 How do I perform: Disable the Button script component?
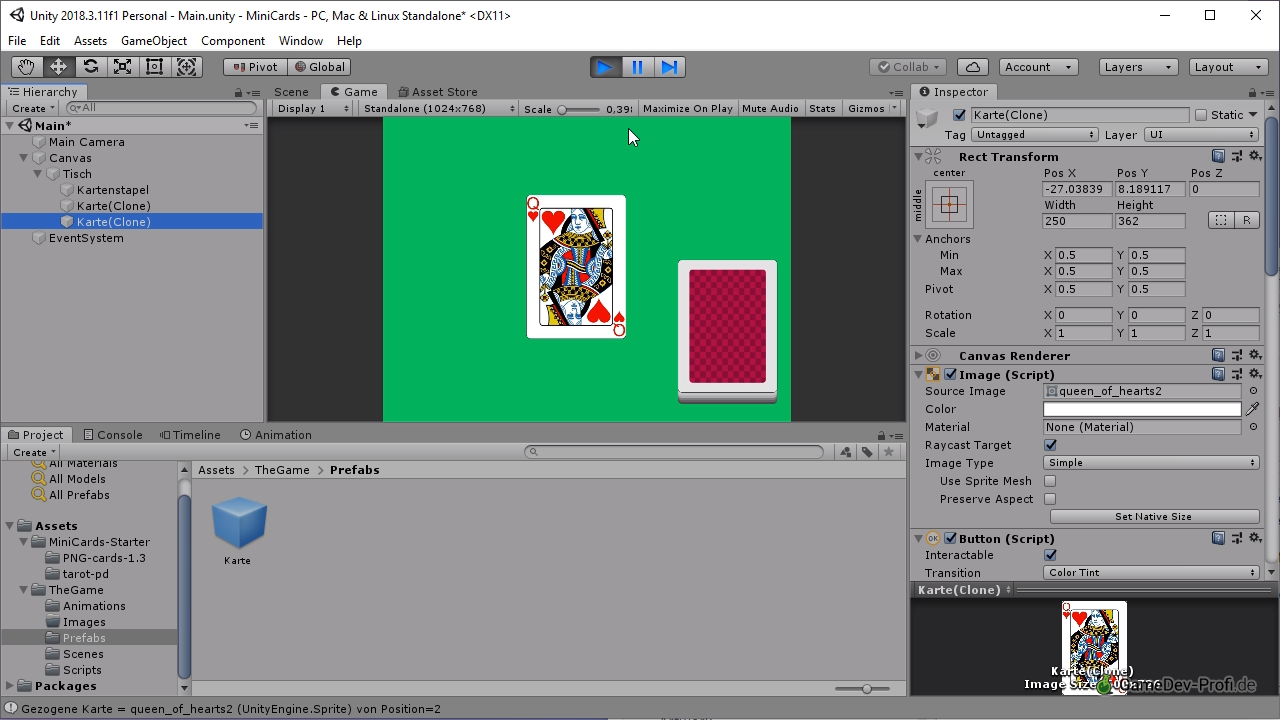[950, 539]
